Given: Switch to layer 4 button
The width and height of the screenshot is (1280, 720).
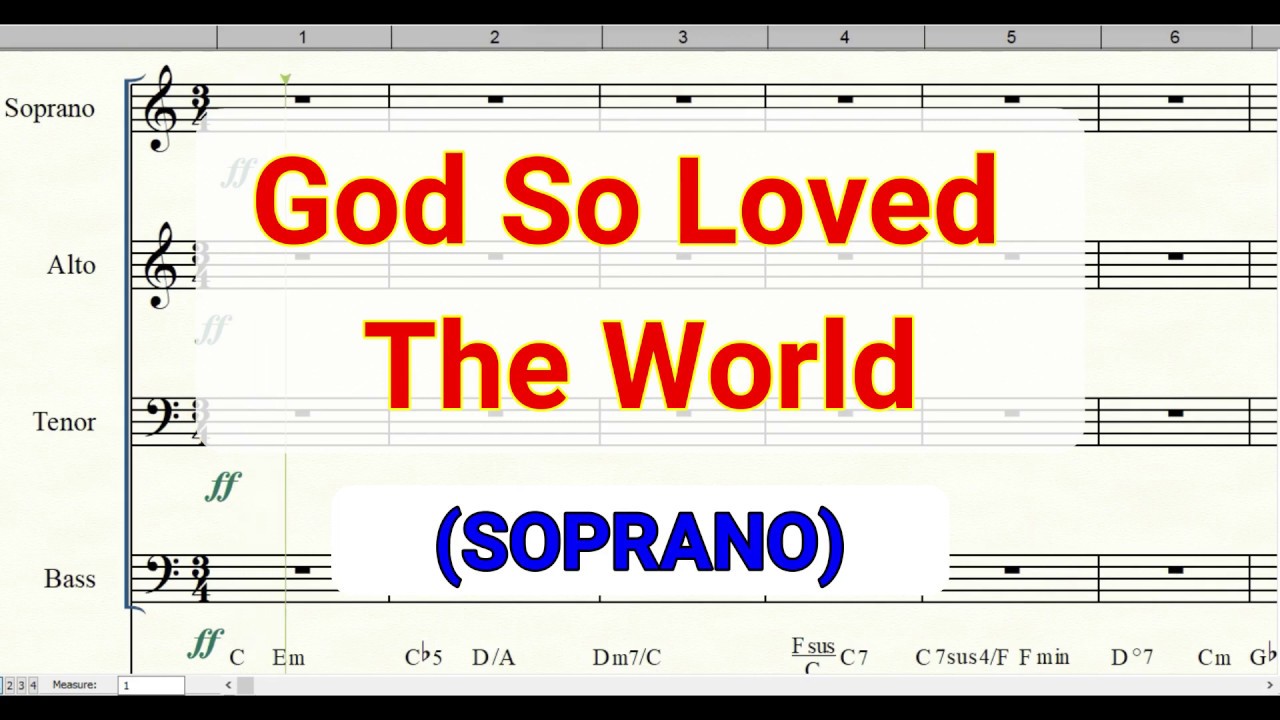Looking at the screenshot, I should click(x=32, y=685).
